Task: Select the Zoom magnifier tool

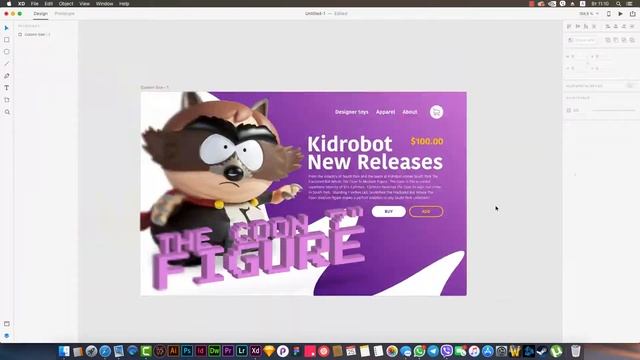Action: (7, 112)
